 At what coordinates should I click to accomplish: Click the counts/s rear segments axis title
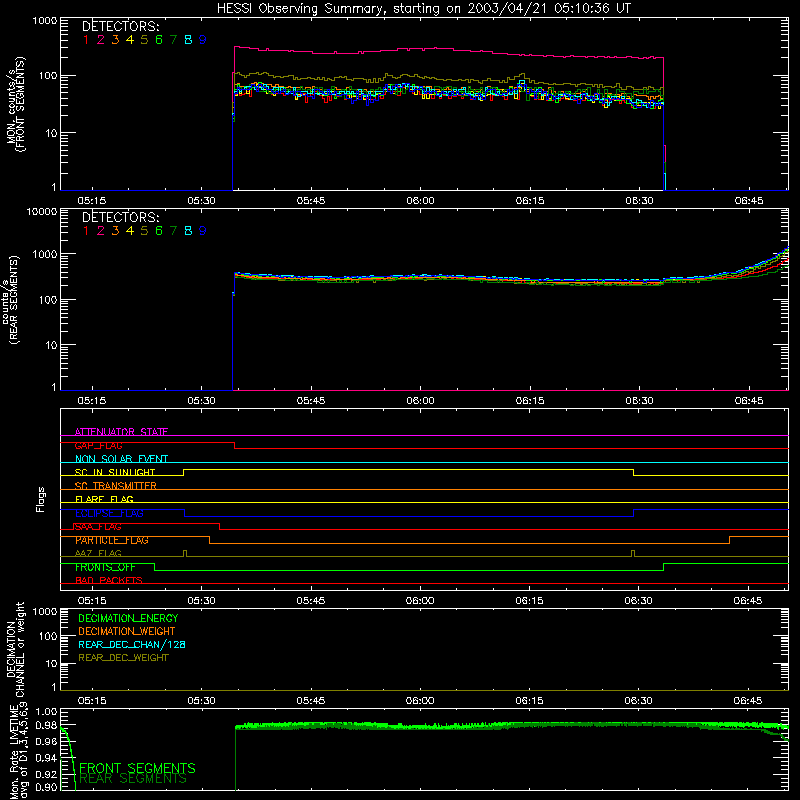point(11,299)
